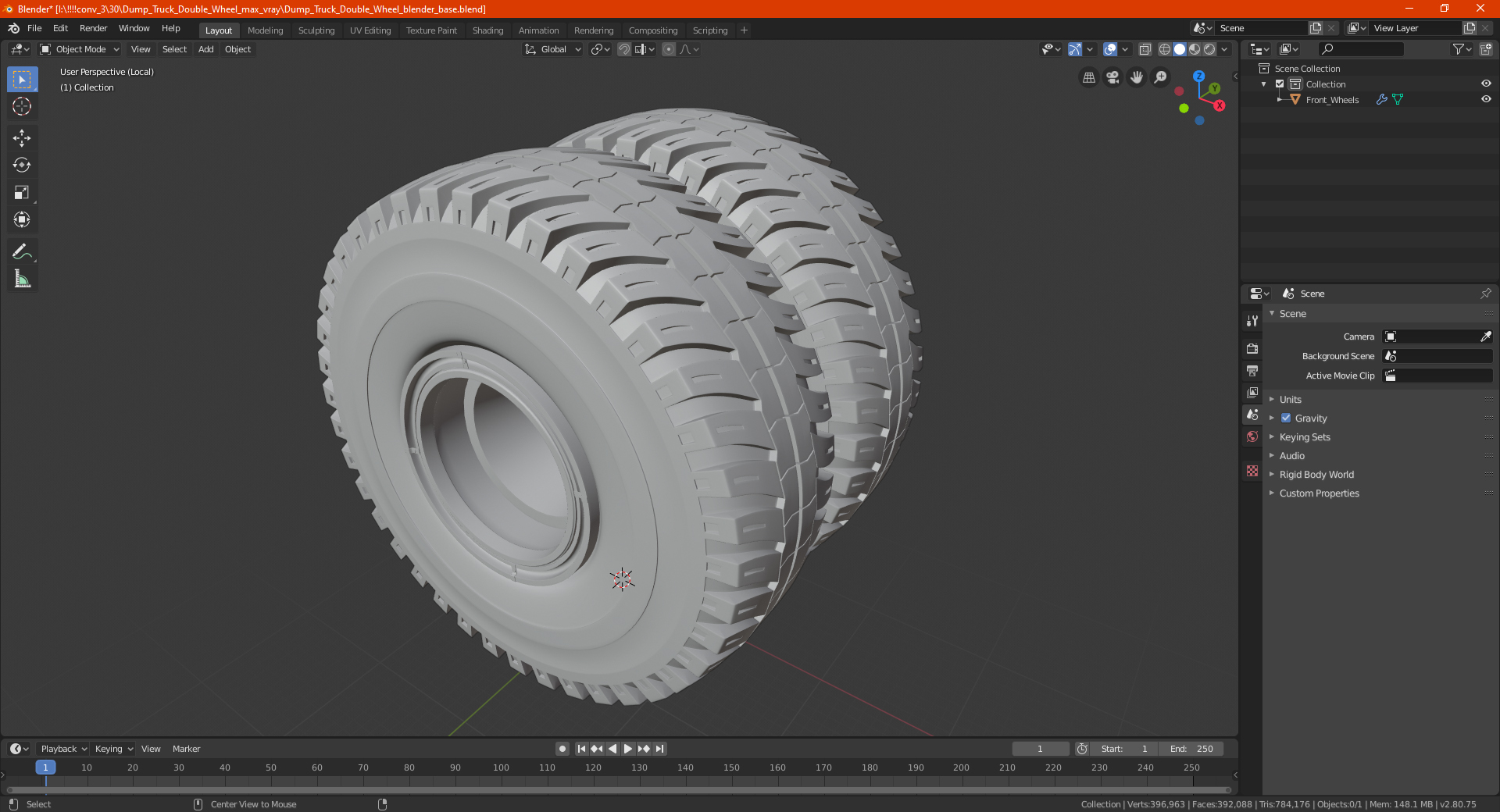Open the View Layer properties tab
Screen dimensions: 1500x812
1252,392
